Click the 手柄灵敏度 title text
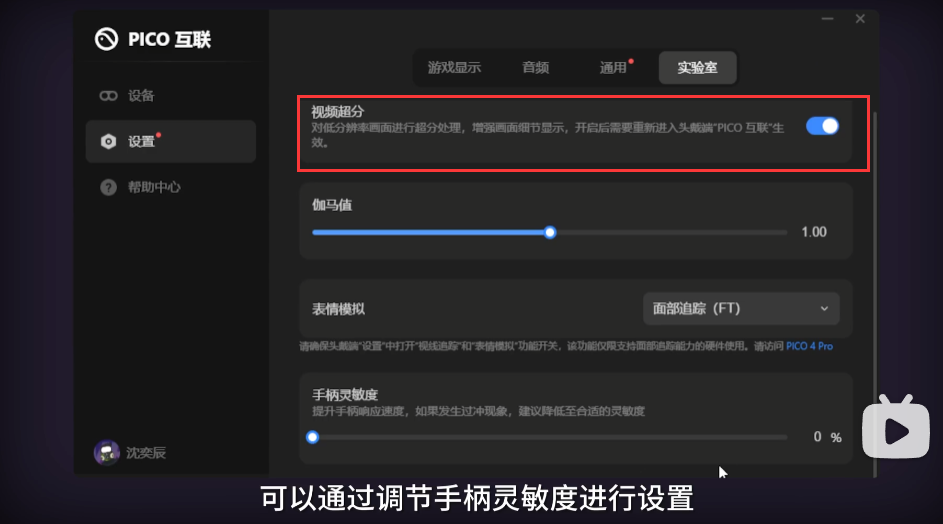 [345, 395]
